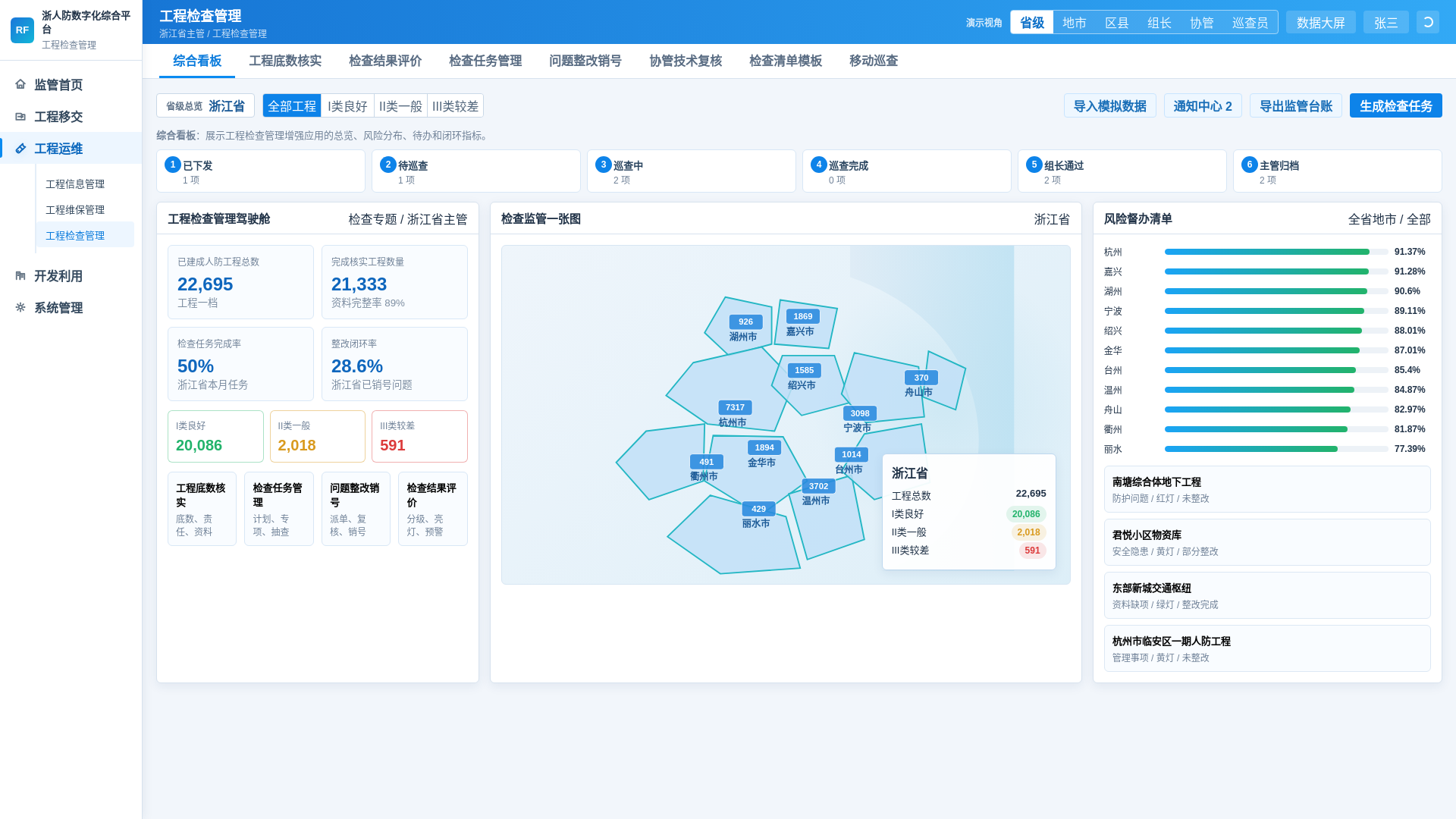Open the 移动巡查 tab

point(874,61)
